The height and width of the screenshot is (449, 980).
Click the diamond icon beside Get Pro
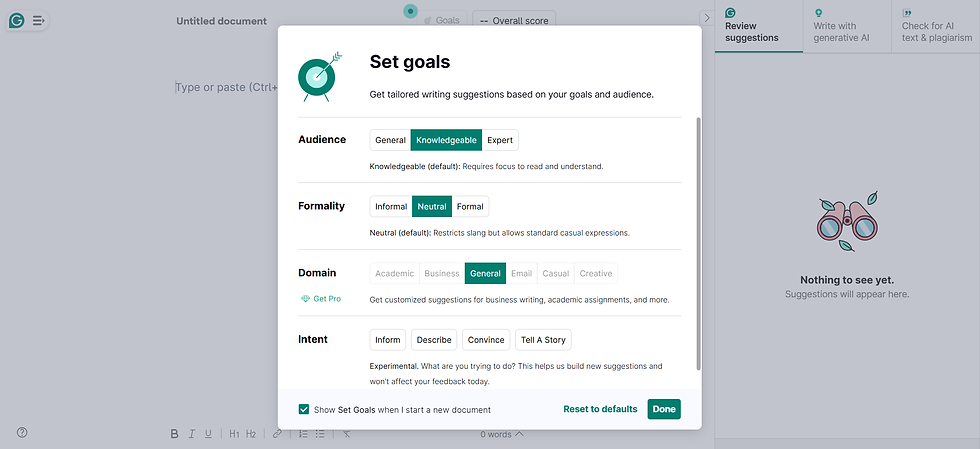coord(305,299)
